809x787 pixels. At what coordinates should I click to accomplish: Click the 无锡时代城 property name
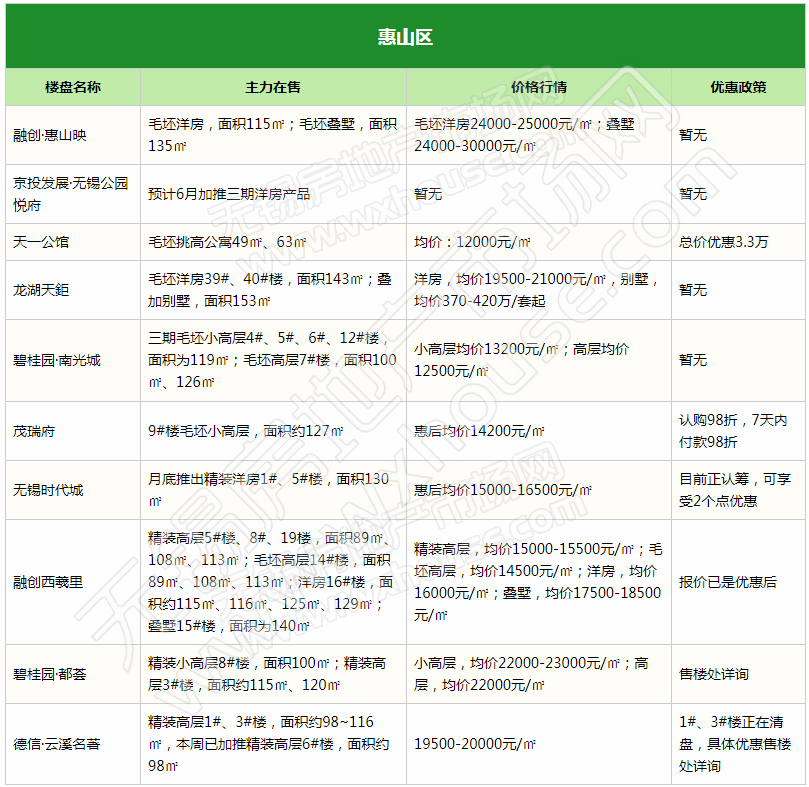(x=48, y=490)
